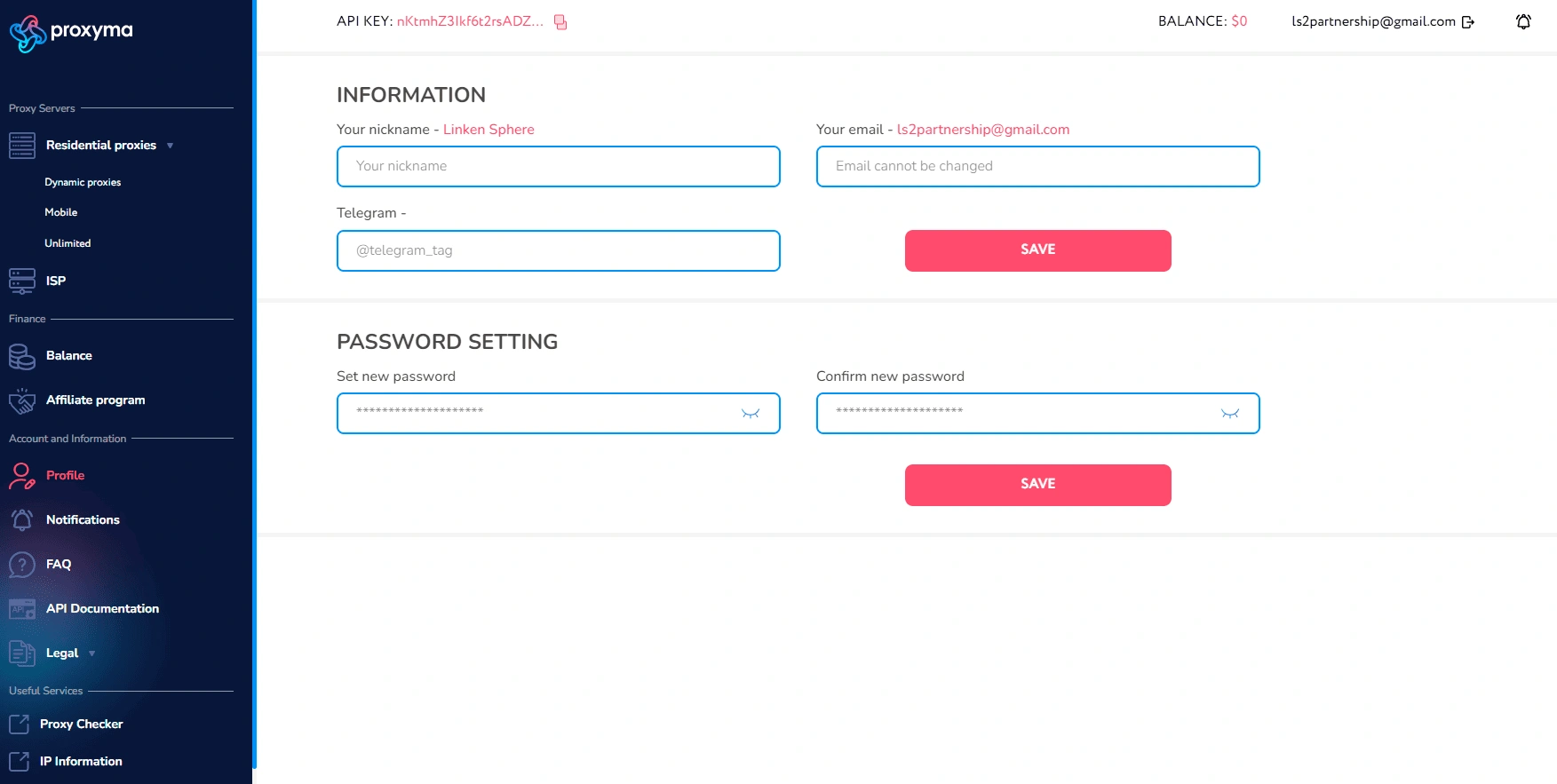
Task: Click the Balance coins icon
Action: pyautogui.click(x=22, y=356)
